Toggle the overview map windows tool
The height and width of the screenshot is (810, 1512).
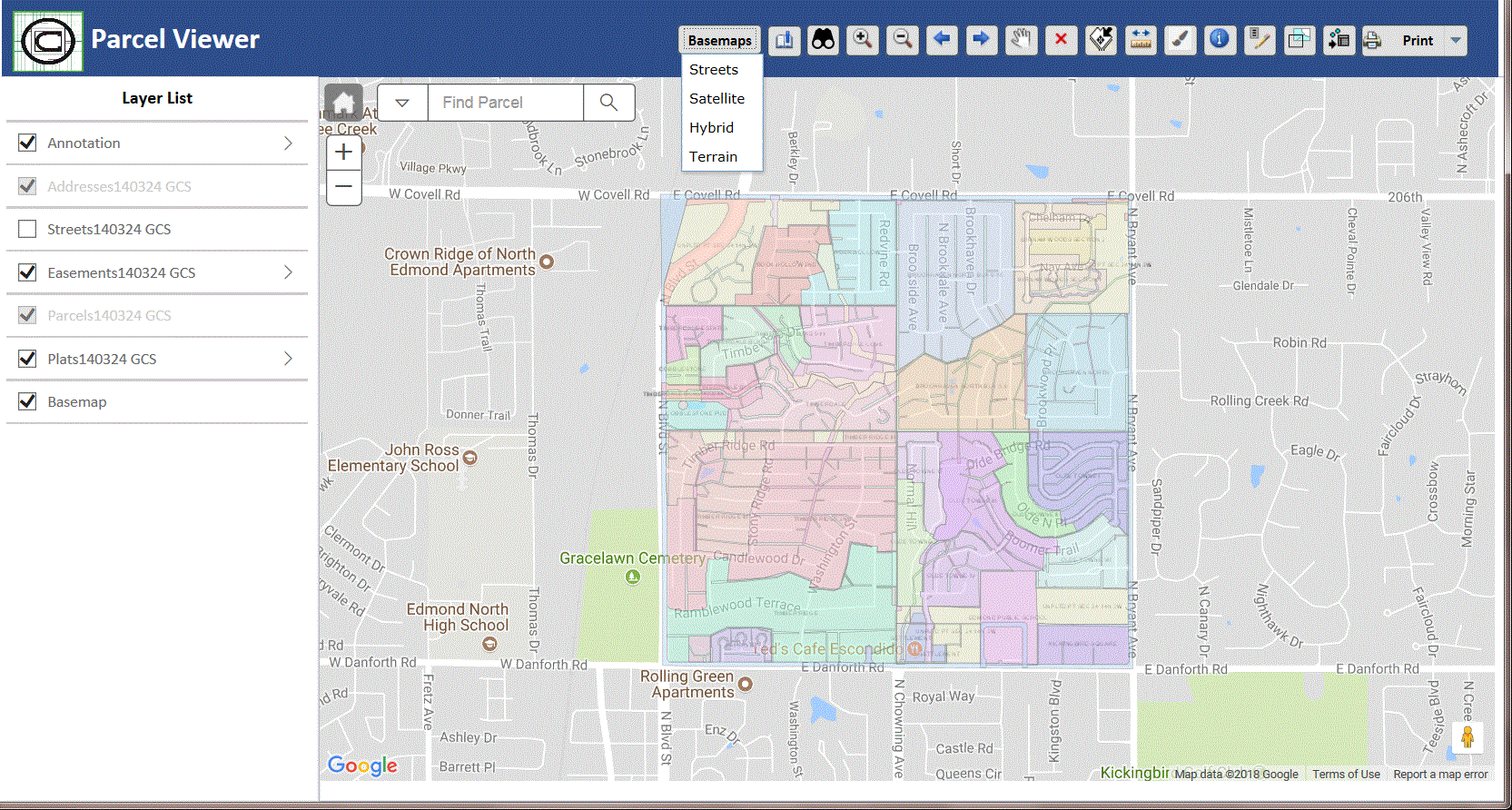[x=1300, y=40]
